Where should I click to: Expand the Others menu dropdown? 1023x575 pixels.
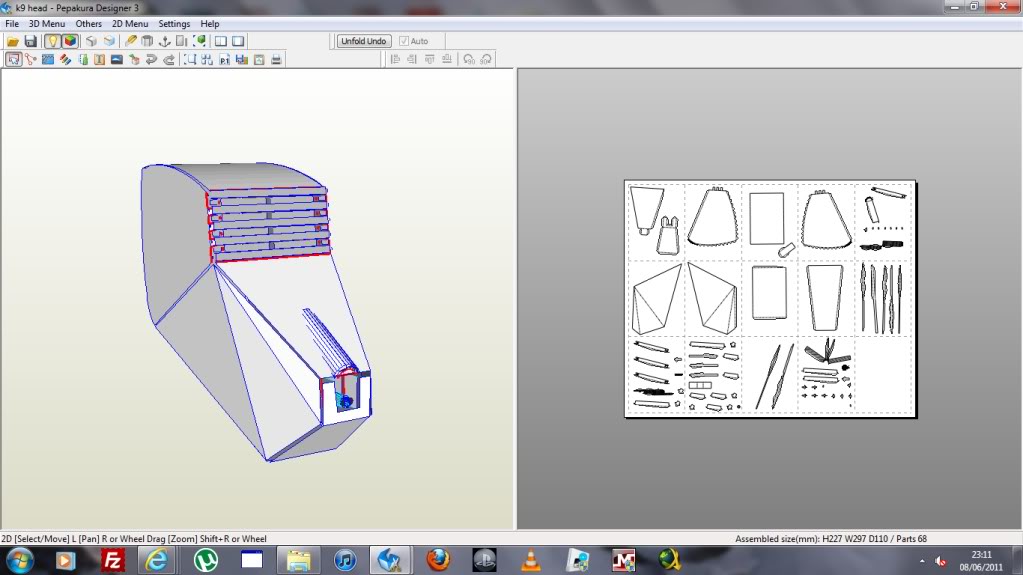pyautogui.click(x=89, y=23)
